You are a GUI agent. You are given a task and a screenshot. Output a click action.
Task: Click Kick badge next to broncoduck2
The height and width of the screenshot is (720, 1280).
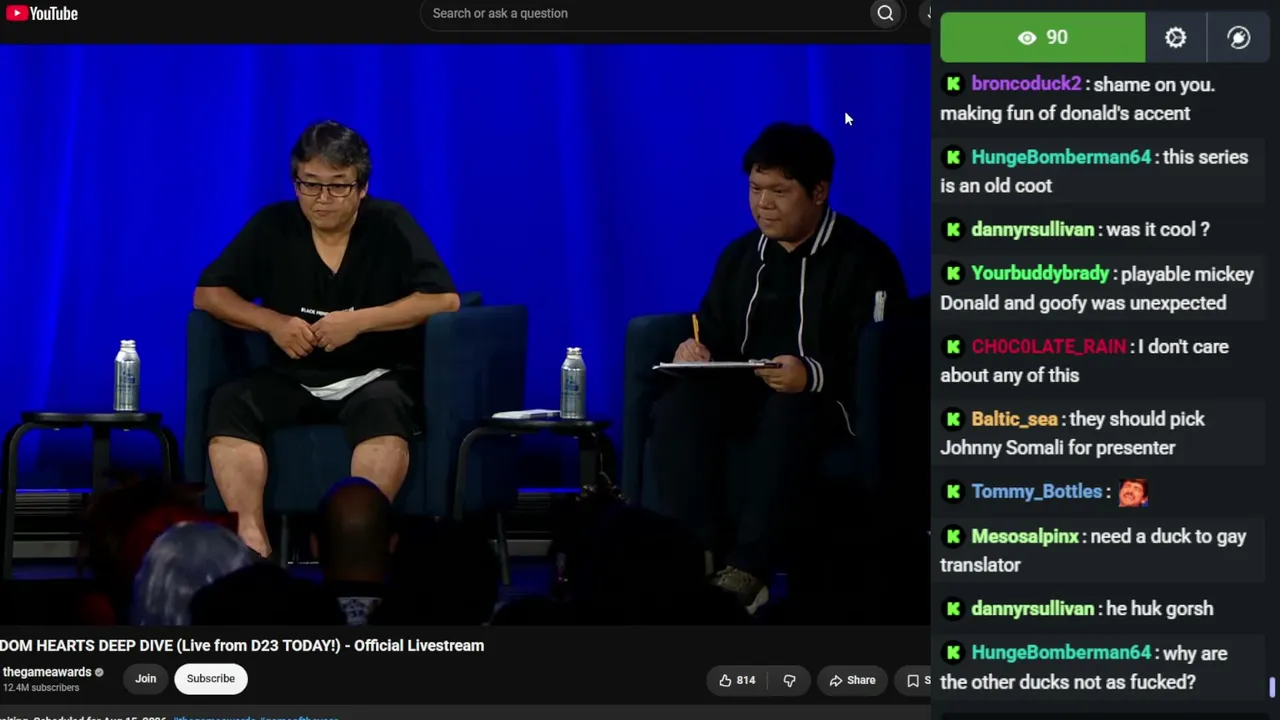tap(953, 85)
